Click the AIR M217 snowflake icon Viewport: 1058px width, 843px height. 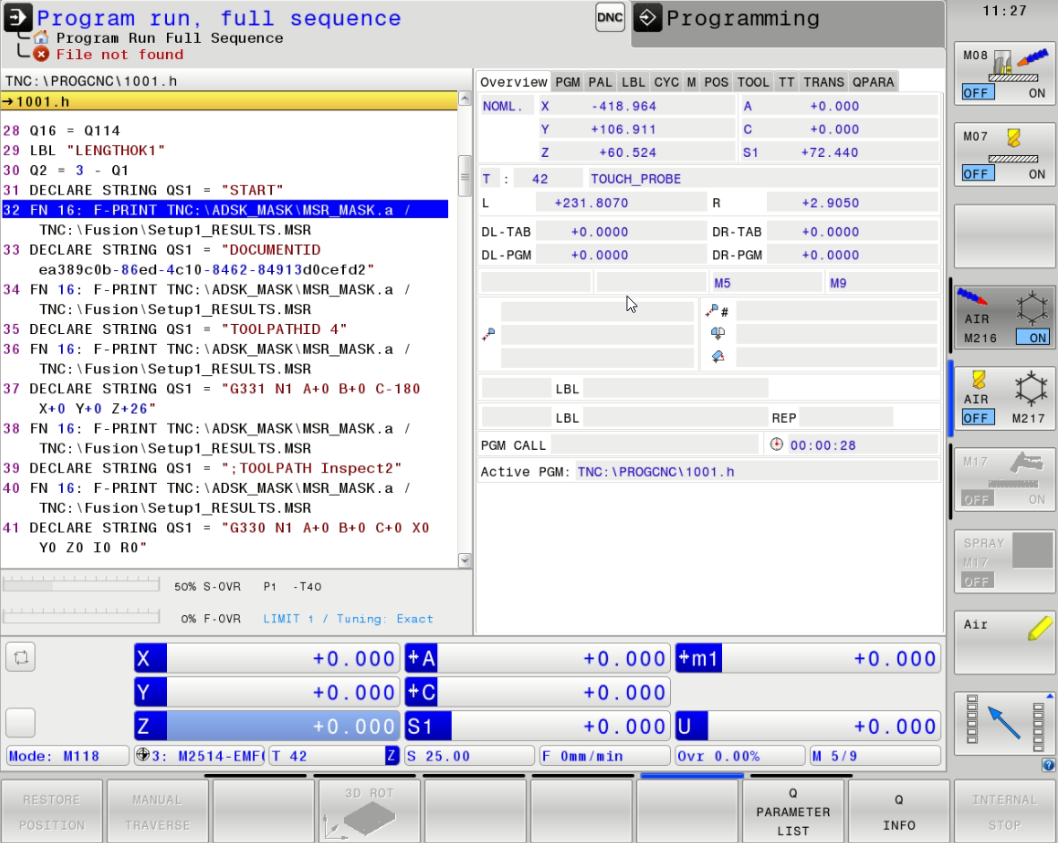1032,389
